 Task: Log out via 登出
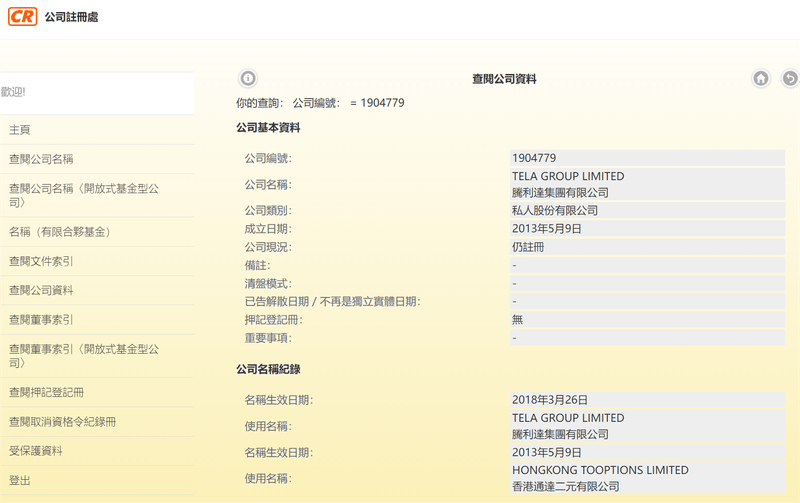point(19,481)
